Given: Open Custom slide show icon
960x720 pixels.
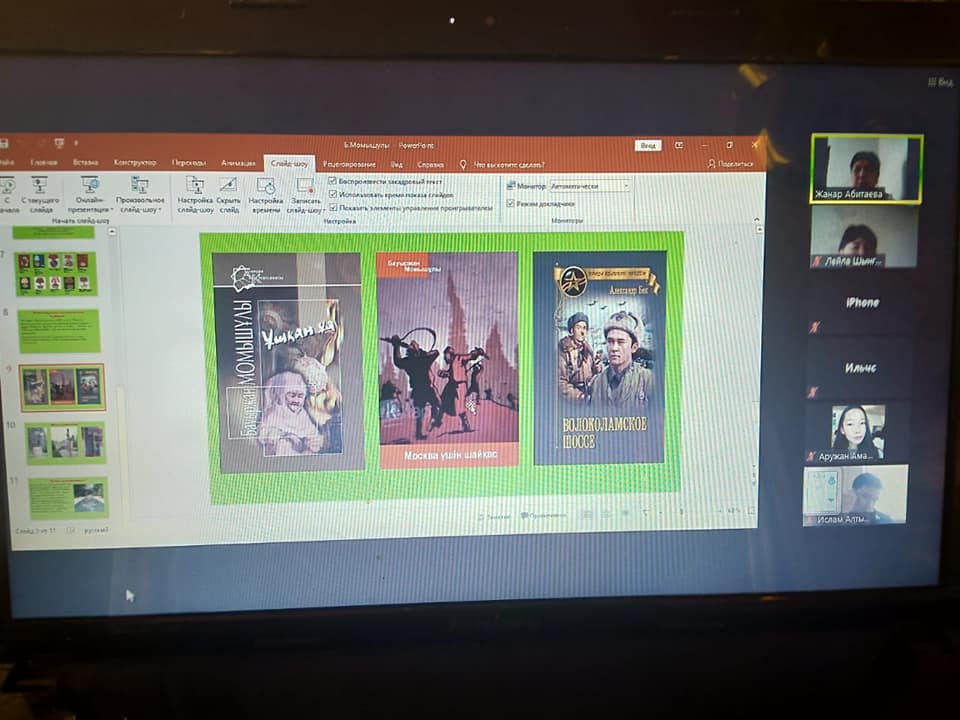Looking at the screenshot, I should tap(140, 186).
